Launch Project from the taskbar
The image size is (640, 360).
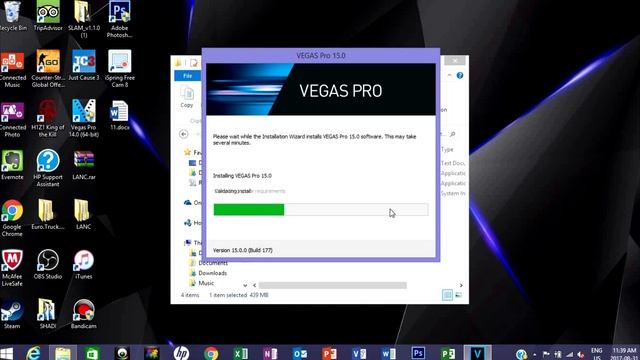448,353
